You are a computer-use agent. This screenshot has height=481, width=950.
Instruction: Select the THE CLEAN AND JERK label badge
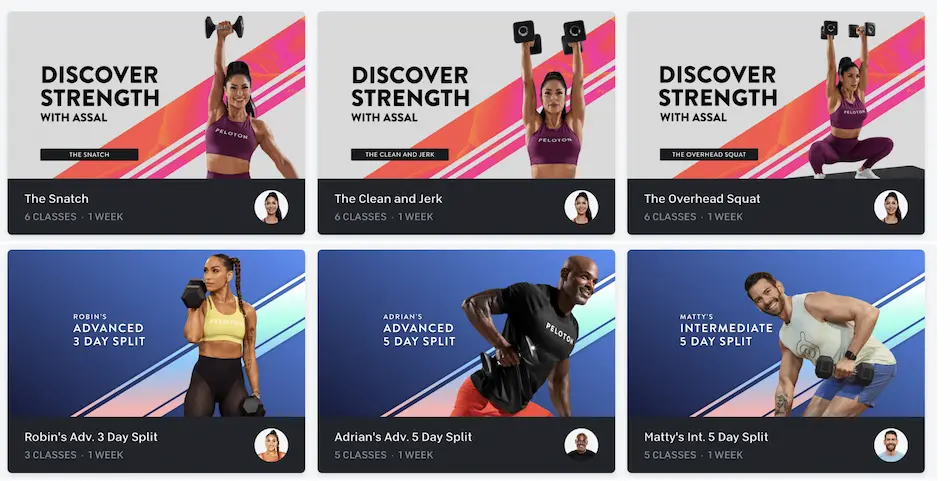click(400, 154)
